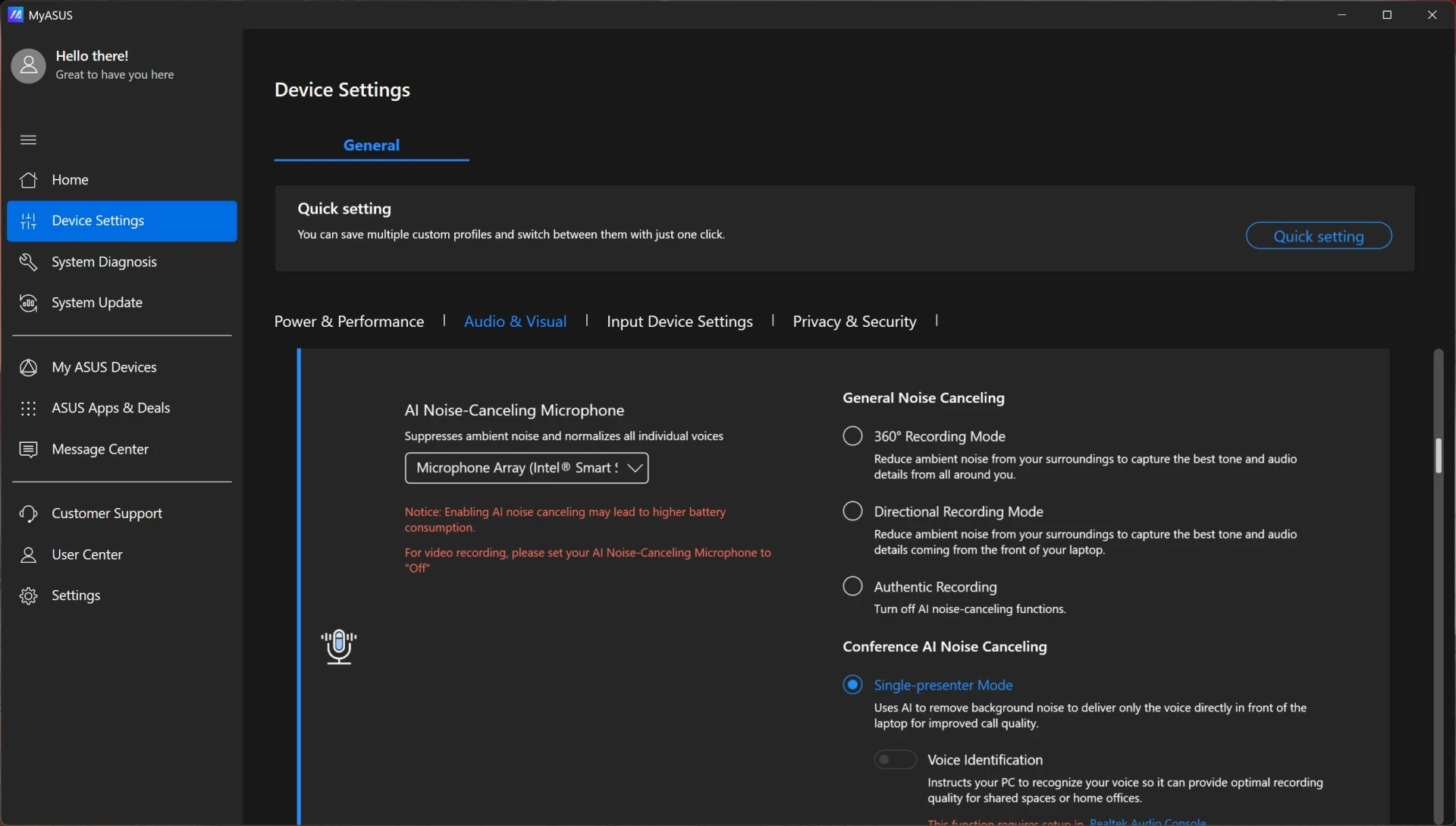Click the AI Noise-Canceling Microphone heading

[x=514, y=410]
